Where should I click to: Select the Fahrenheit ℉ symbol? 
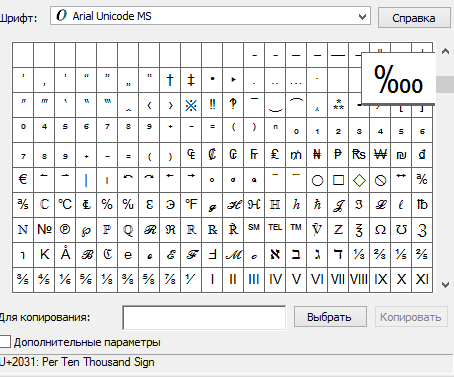[x=191, y=205]
